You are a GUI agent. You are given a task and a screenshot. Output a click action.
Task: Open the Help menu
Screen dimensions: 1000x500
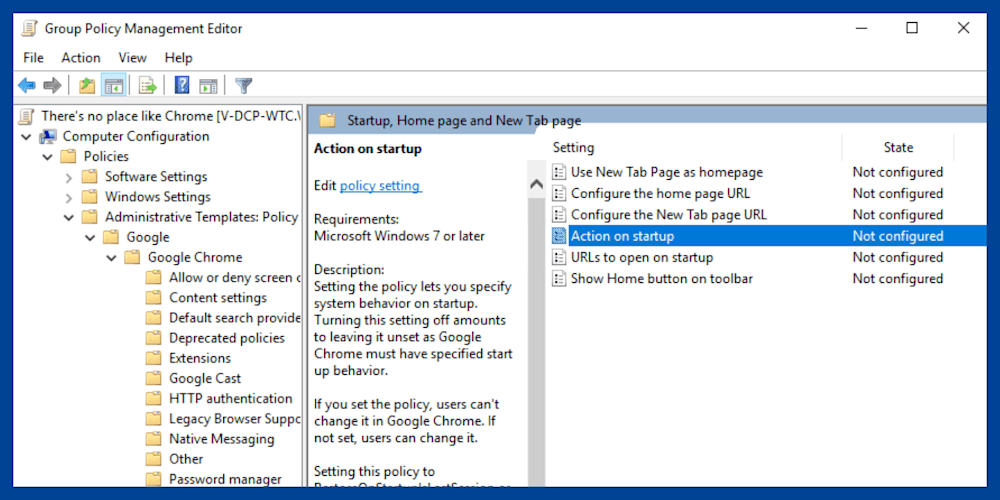179,58
